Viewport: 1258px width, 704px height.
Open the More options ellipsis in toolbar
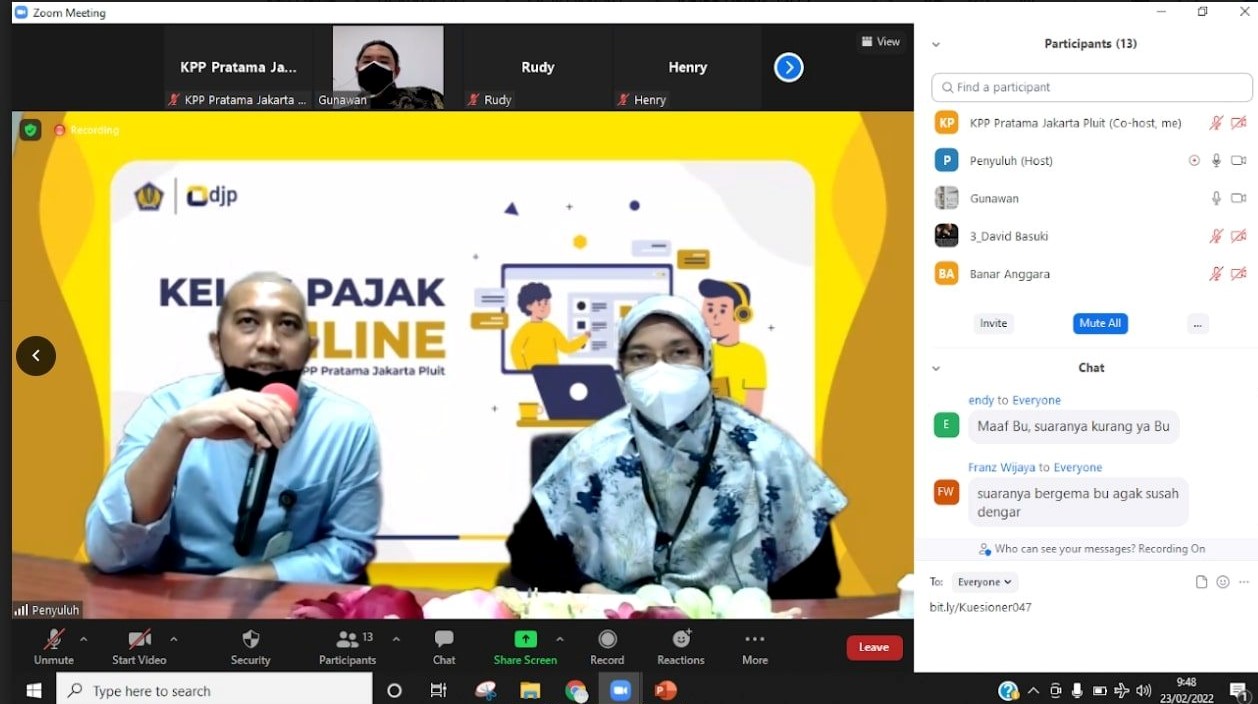[x=755, y=640]
